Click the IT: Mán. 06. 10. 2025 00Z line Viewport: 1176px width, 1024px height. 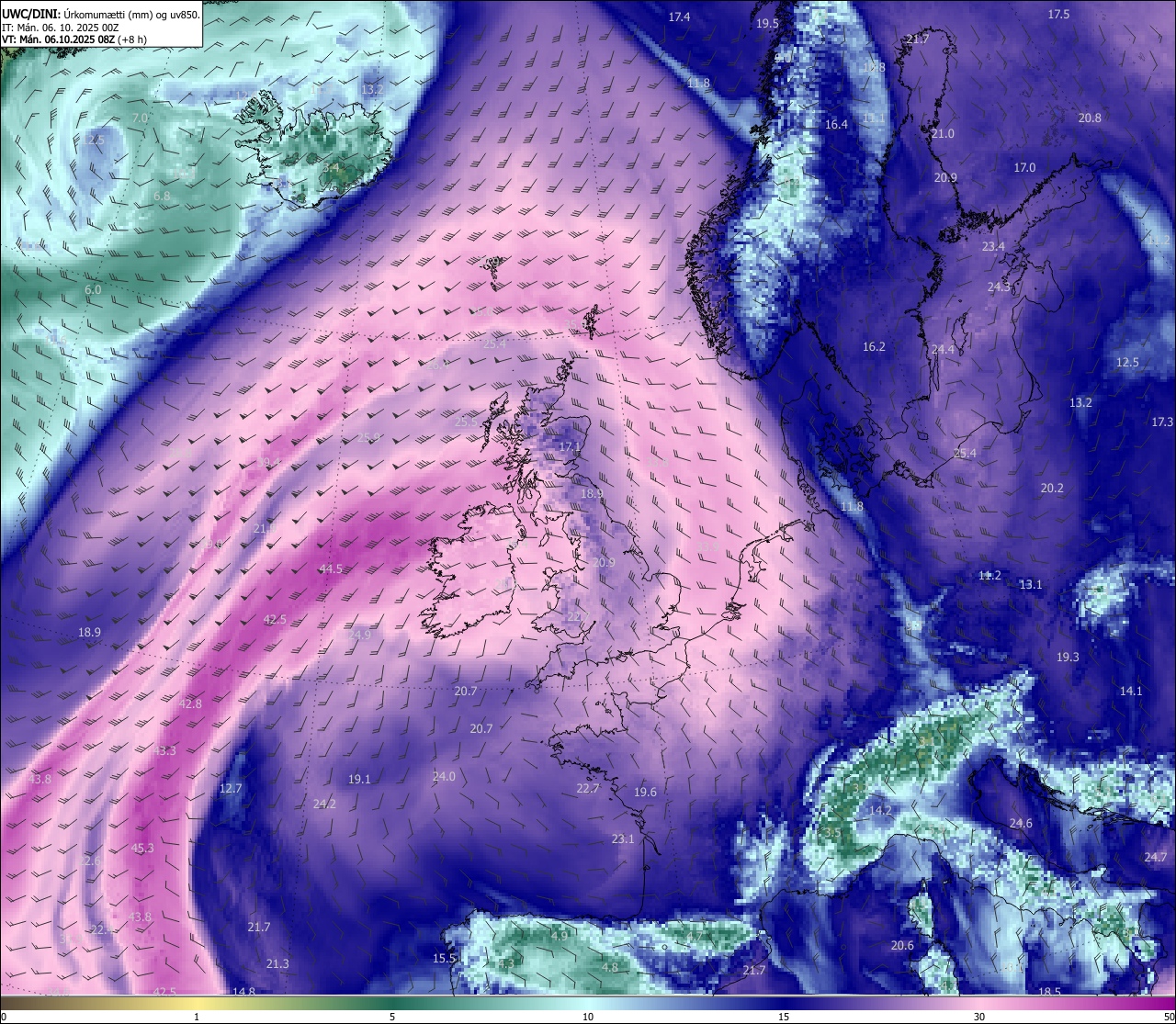(x=61, y=28)
